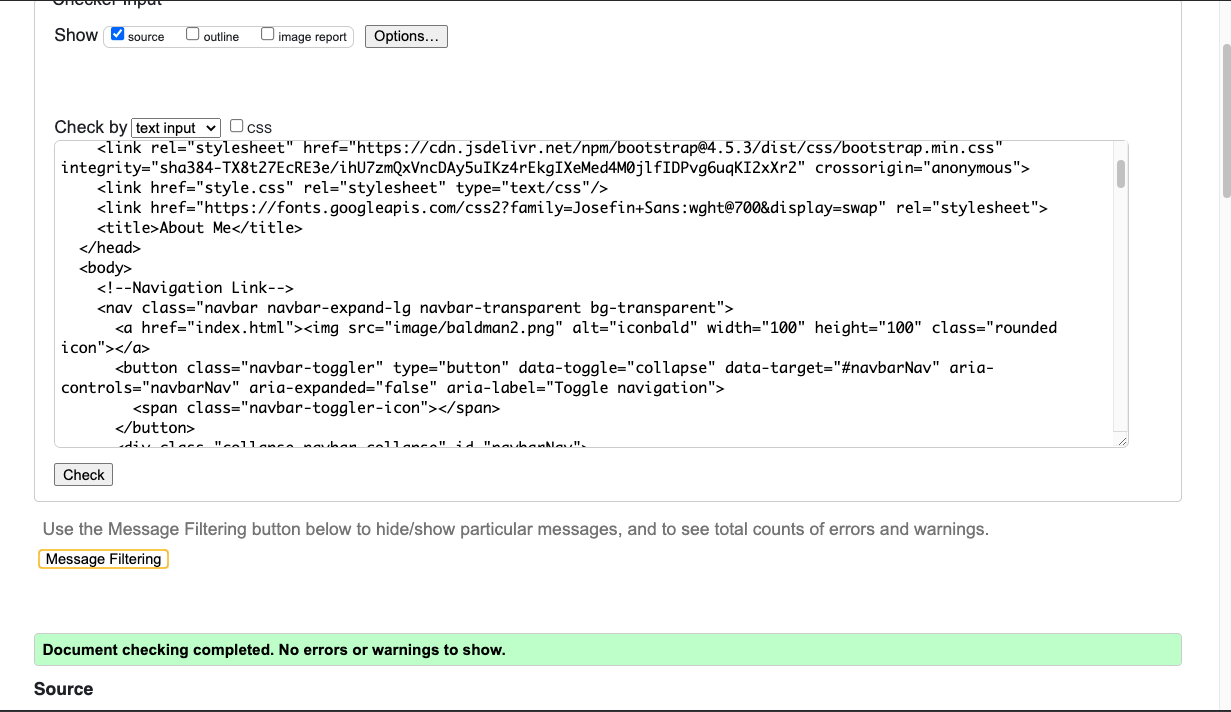Click the navbar-toggler-icon span line
Image resolution: width=1231 pixels, height=712 pixels.
(316, 408)
